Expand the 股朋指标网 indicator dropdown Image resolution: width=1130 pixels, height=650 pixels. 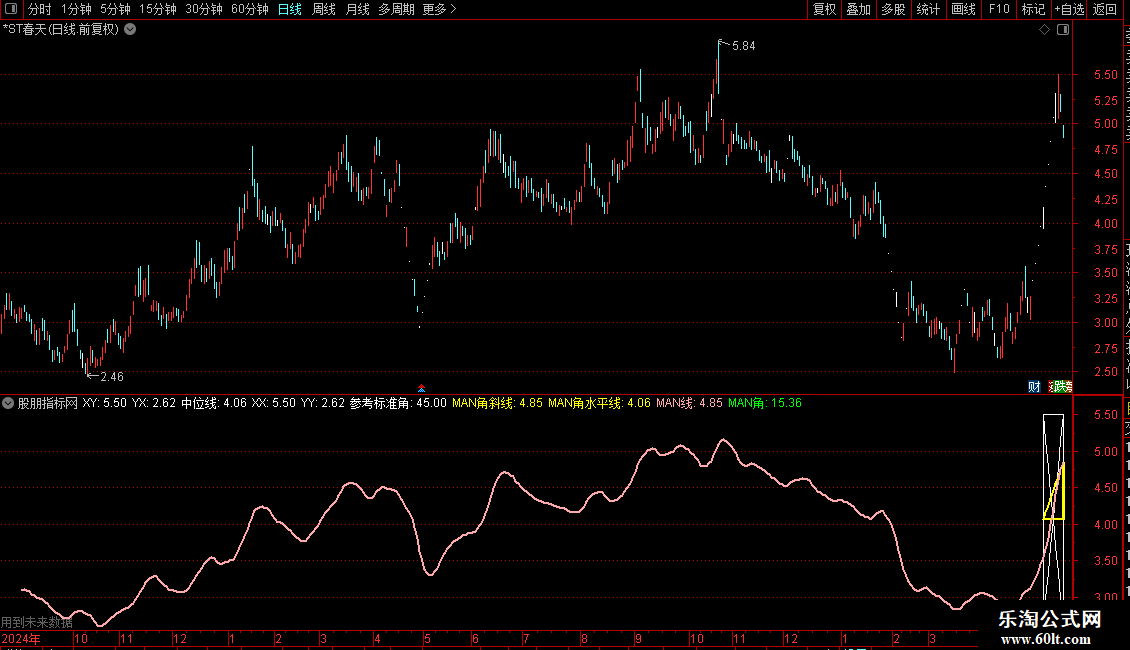pyautogui.click(x=8, y=404)
